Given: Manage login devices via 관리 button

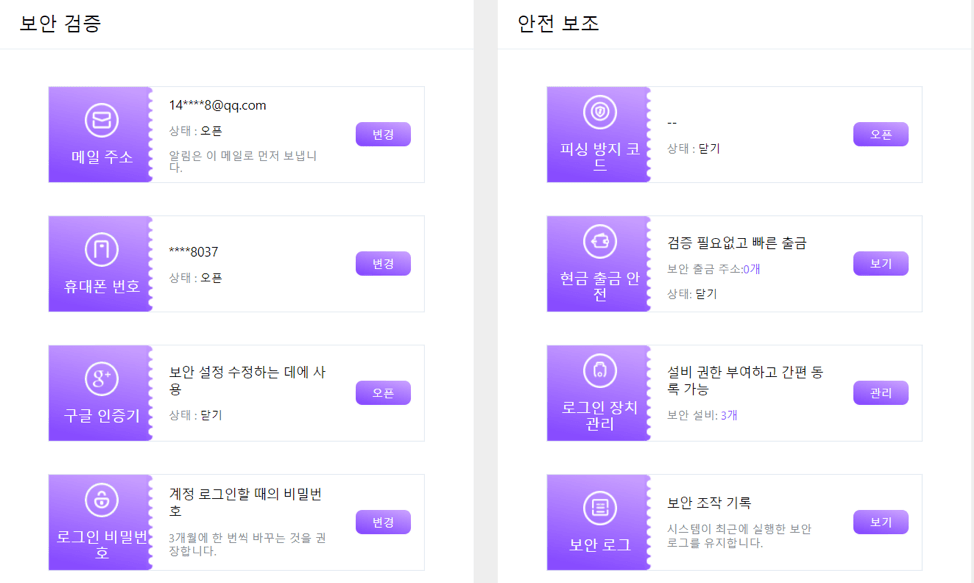Looking at the screenshot, I should (880, 393).
